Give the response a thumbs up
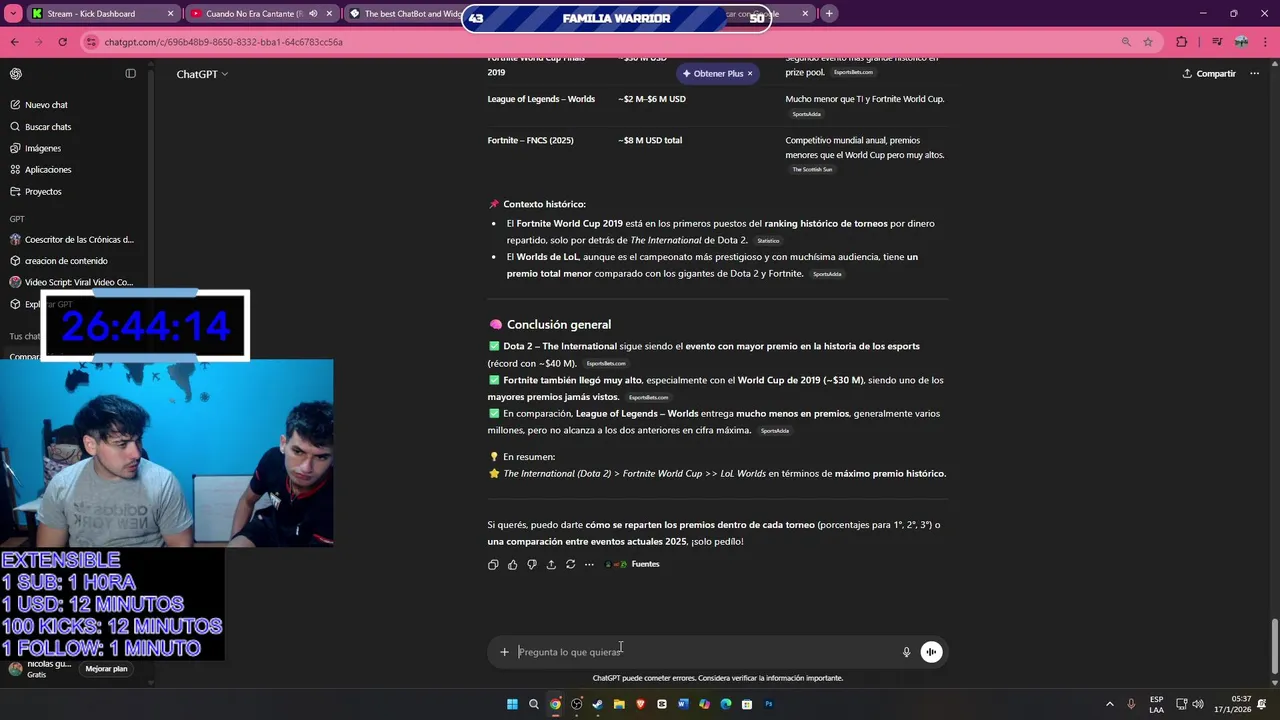Screen dimensions: 1280x720 [512, 565]
